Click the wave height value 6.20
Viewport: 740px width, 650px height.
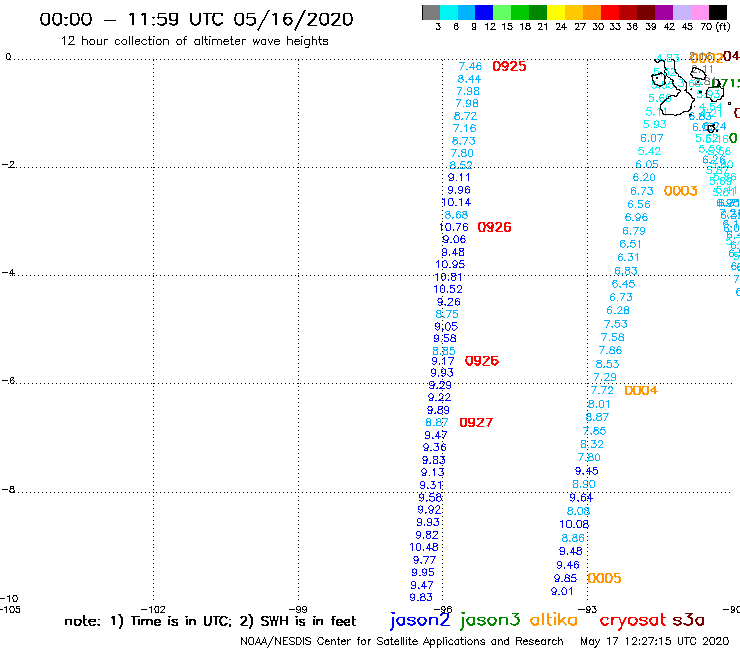pos(644,177)
